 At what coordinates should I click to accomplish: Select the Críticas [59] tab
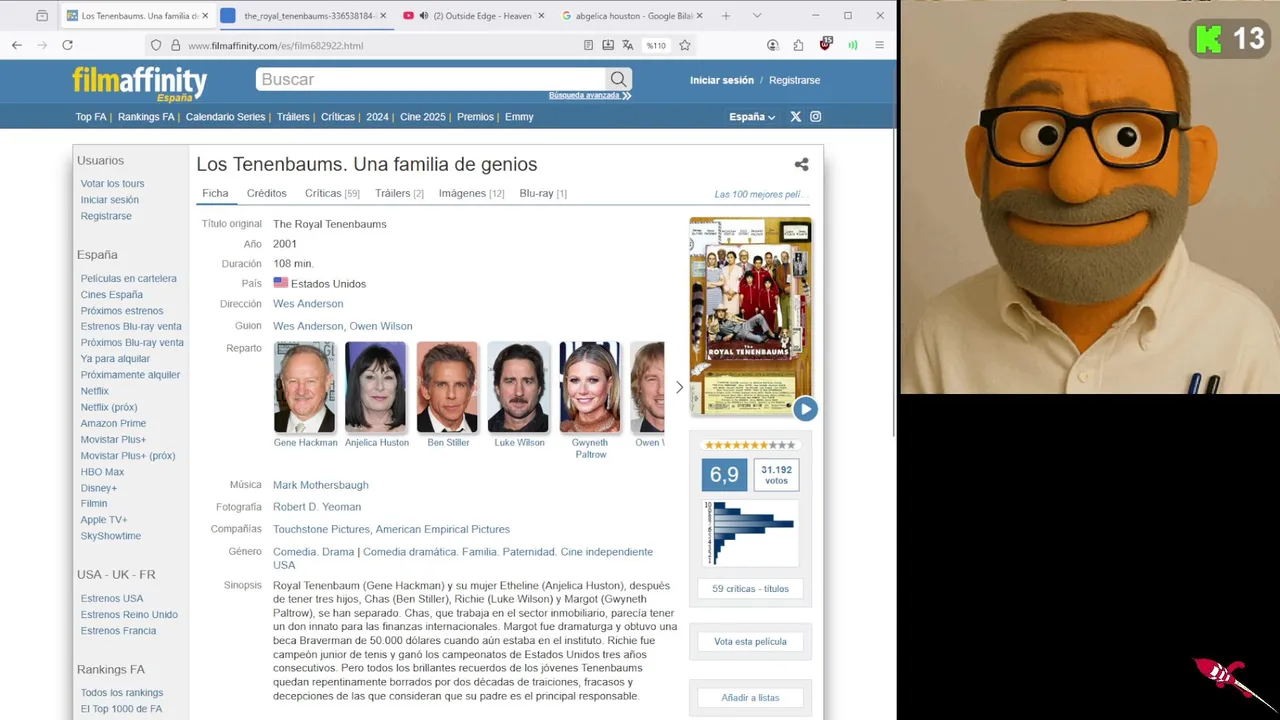[332, 193]
